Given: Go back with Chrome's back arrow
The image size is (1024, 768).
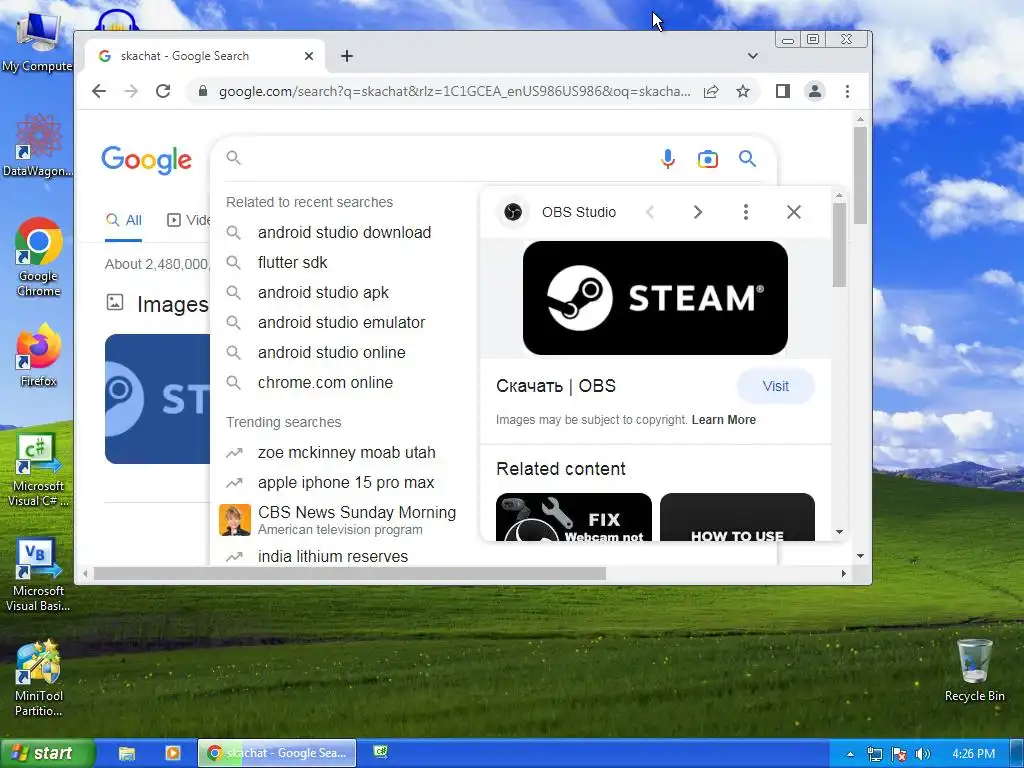Looking at the screenshot, I should tap(99, 91).
